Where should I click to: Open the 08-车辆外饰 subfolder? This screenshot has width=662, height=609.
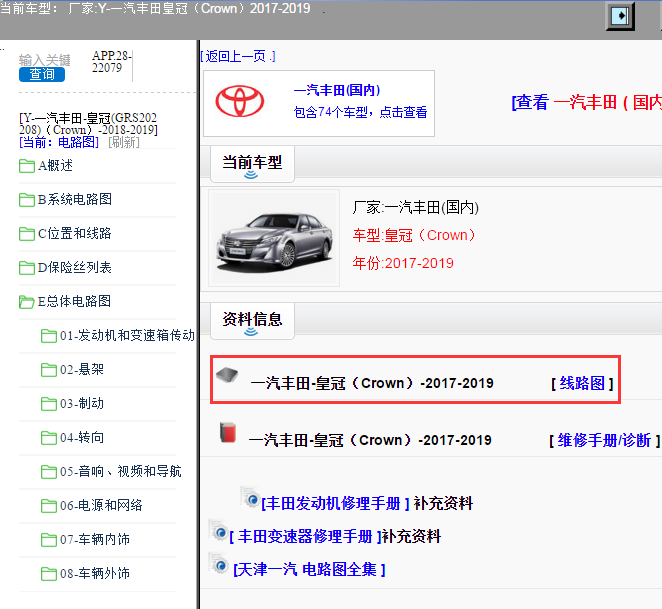pyautogui.click(x=95, y=574)
